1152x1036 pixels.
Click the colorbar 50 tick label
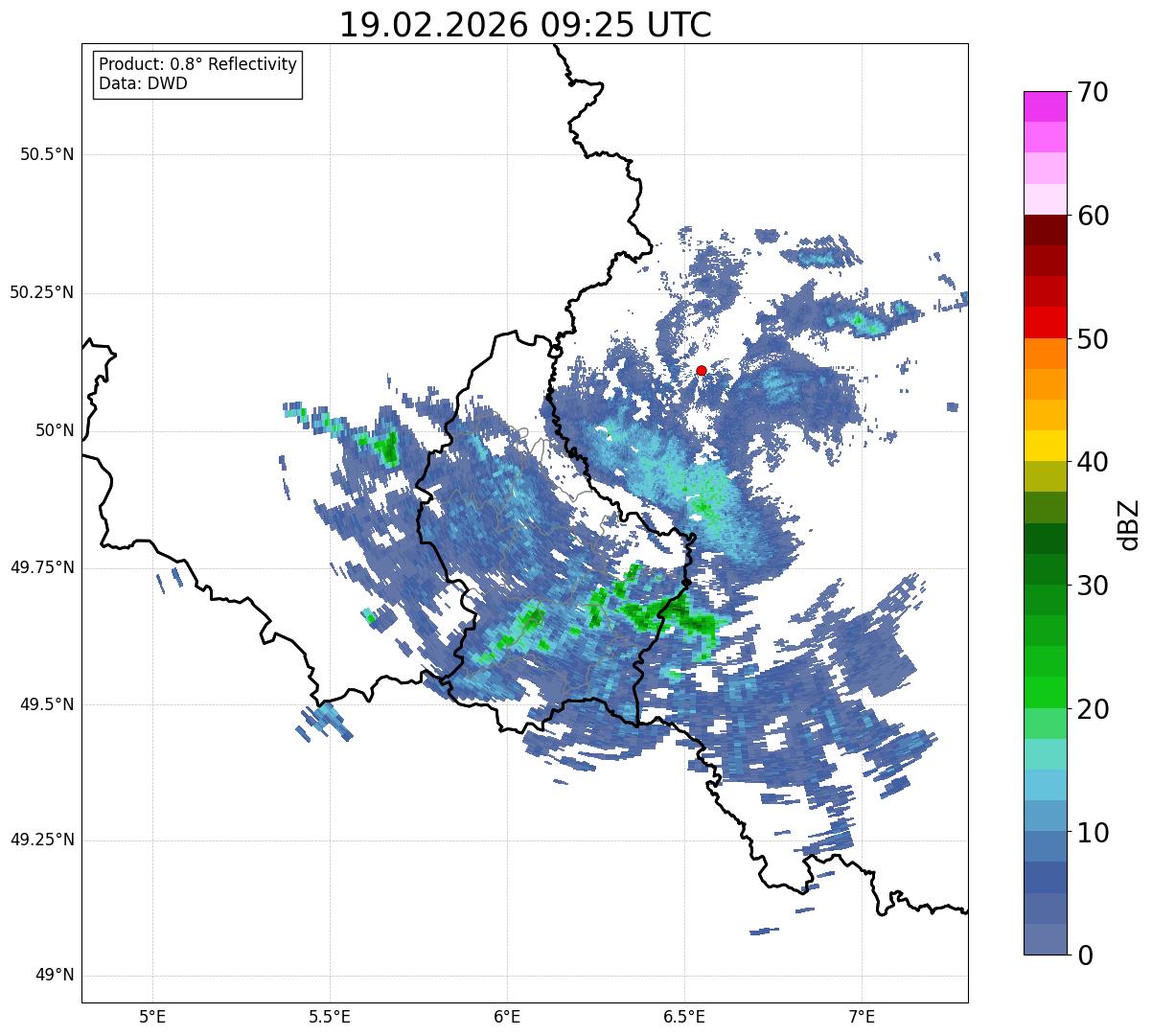[1094, 339]
